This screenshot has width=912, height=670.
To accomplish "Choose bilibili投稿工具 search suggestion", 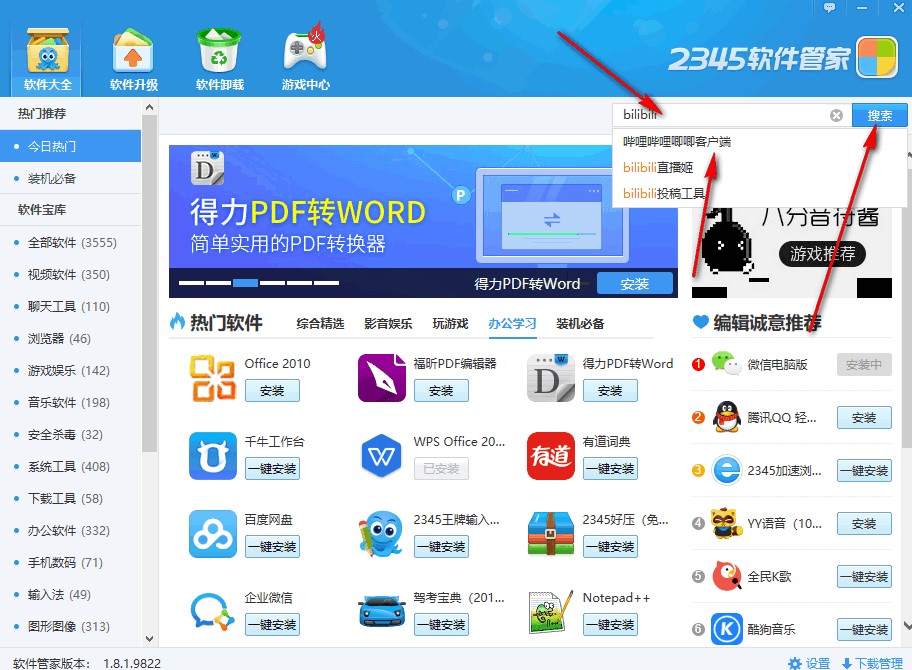I will click(x=760, y=193).
